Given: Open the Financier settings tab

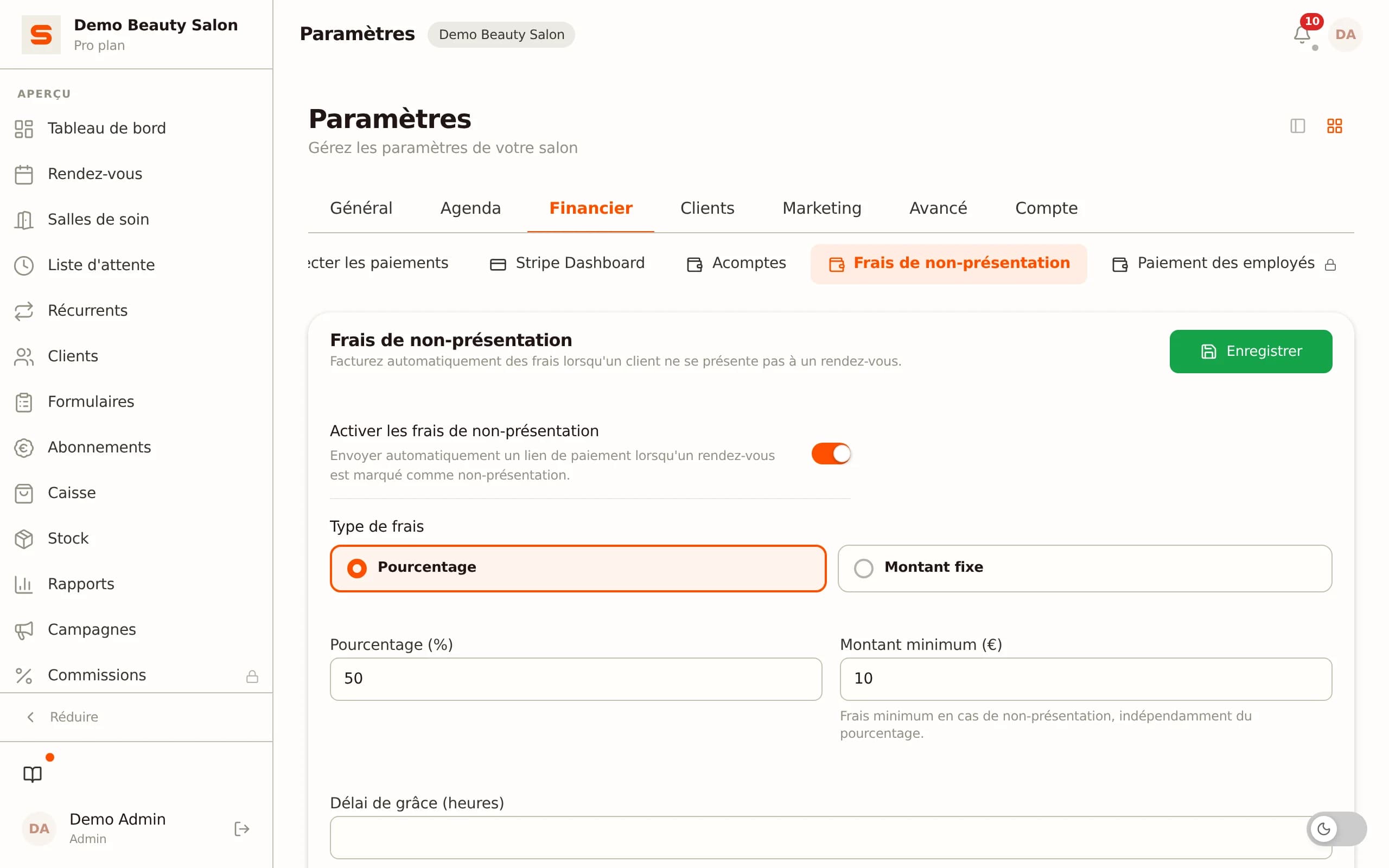Looking at the screenshot, I should tap(591, 208).
